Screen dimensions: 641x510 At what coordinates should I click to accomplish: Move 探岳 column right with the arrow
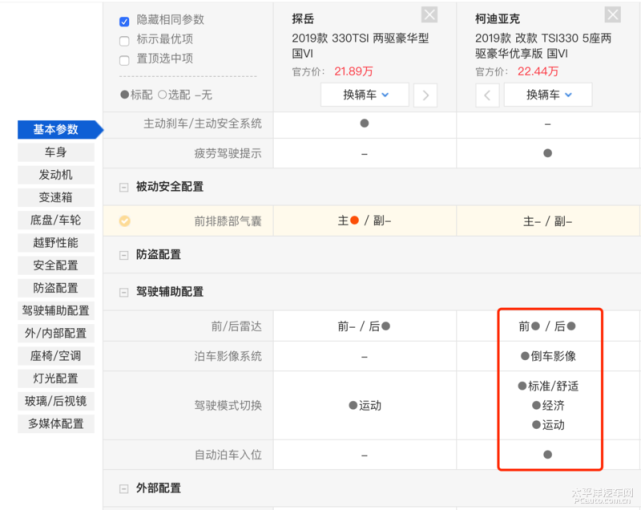425,95
